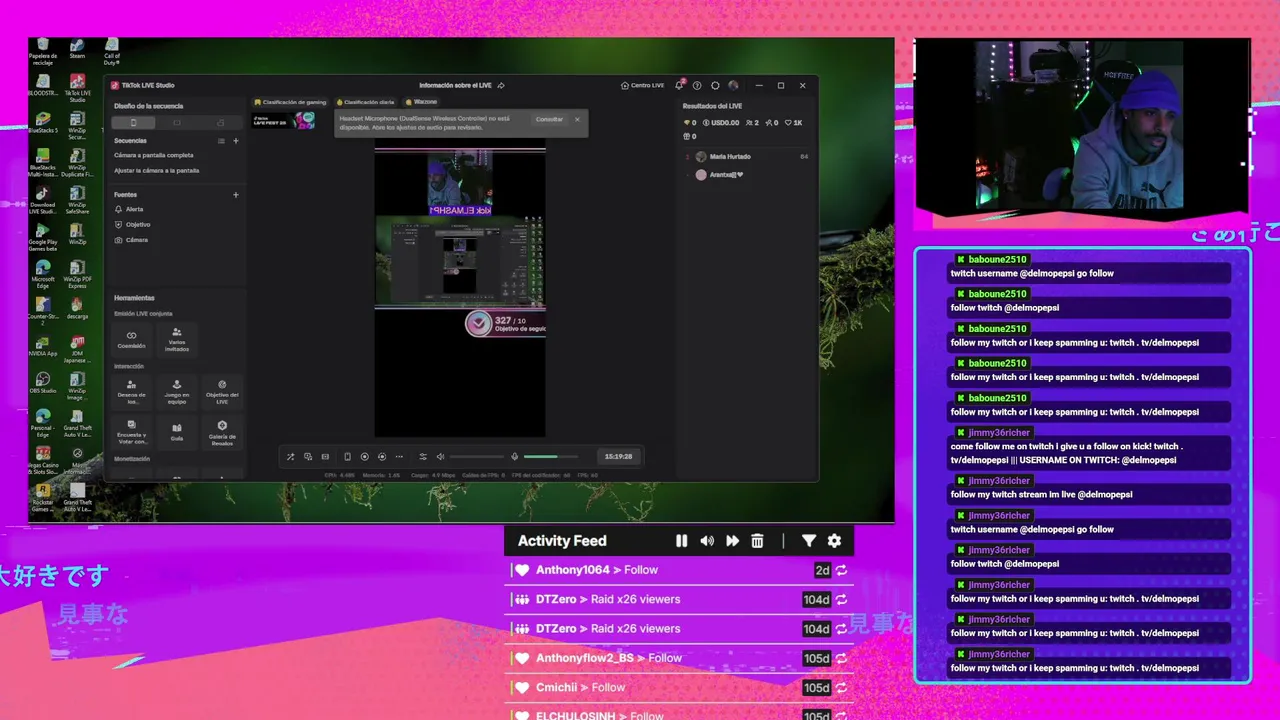Open the audio mixer settings icon

coord(423,457)
